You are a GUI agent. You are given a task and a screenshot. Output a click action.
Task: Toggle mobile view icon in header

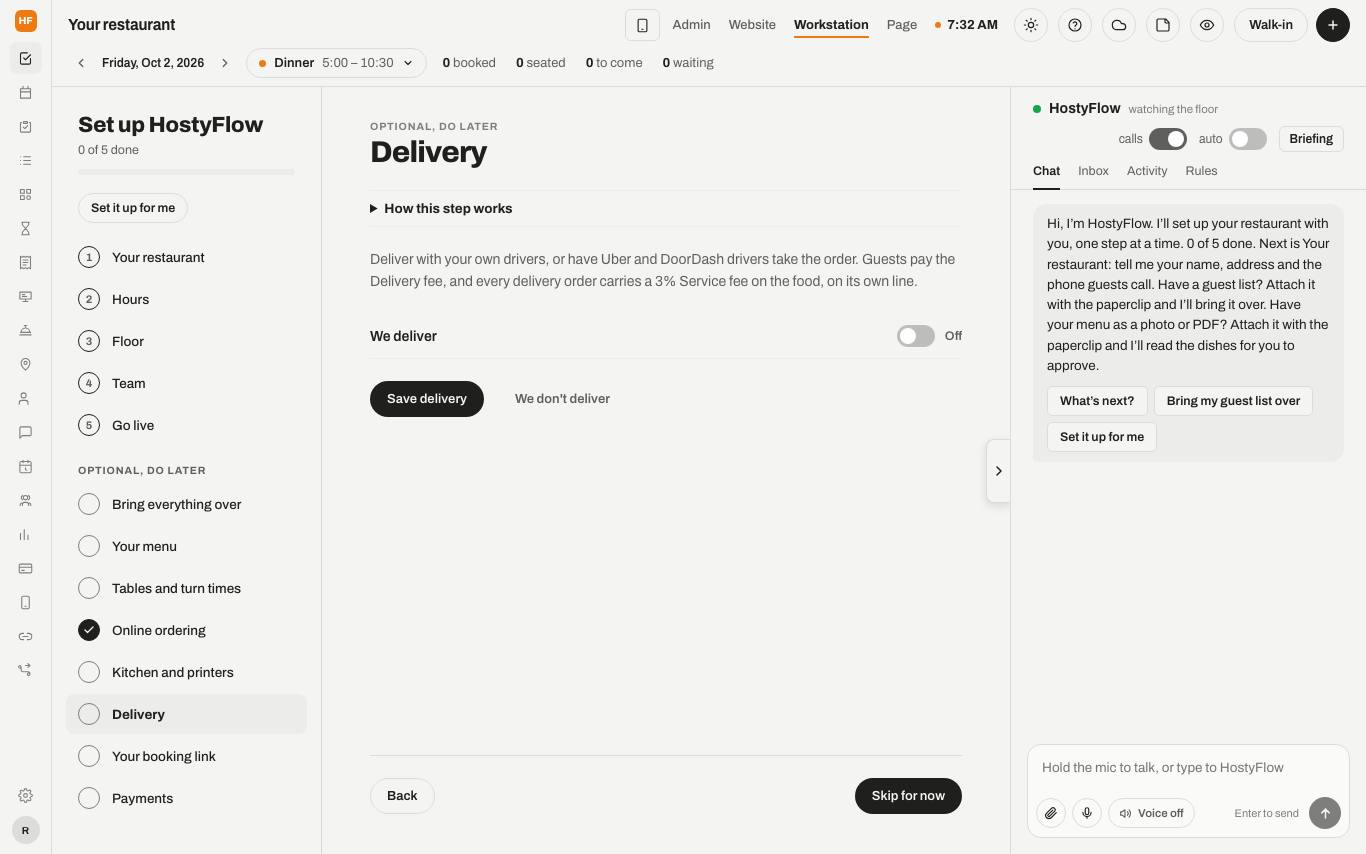642,25
